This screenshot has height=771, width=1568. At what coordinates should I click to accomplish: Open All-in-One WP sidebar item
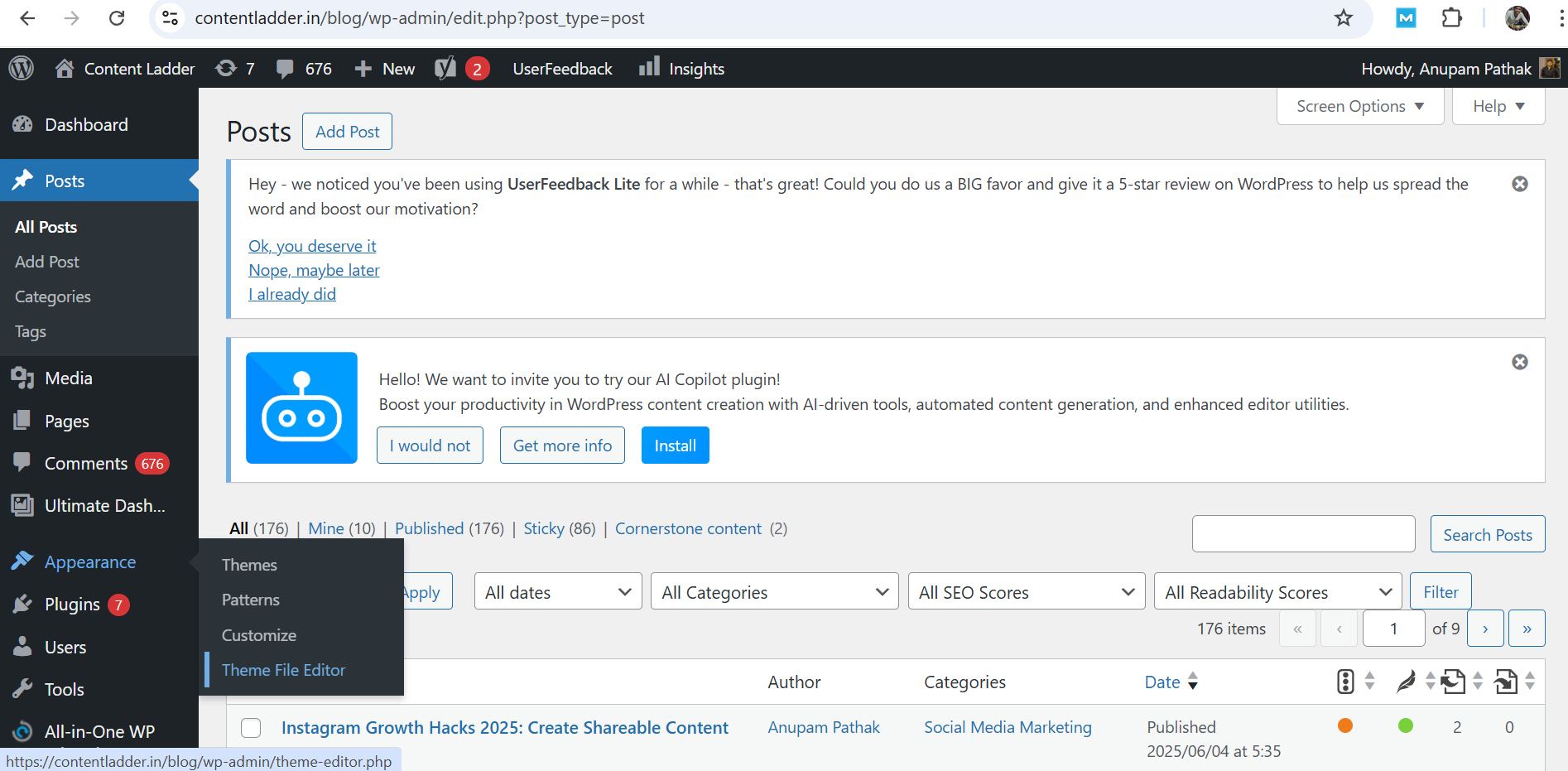tap(99, 732)
